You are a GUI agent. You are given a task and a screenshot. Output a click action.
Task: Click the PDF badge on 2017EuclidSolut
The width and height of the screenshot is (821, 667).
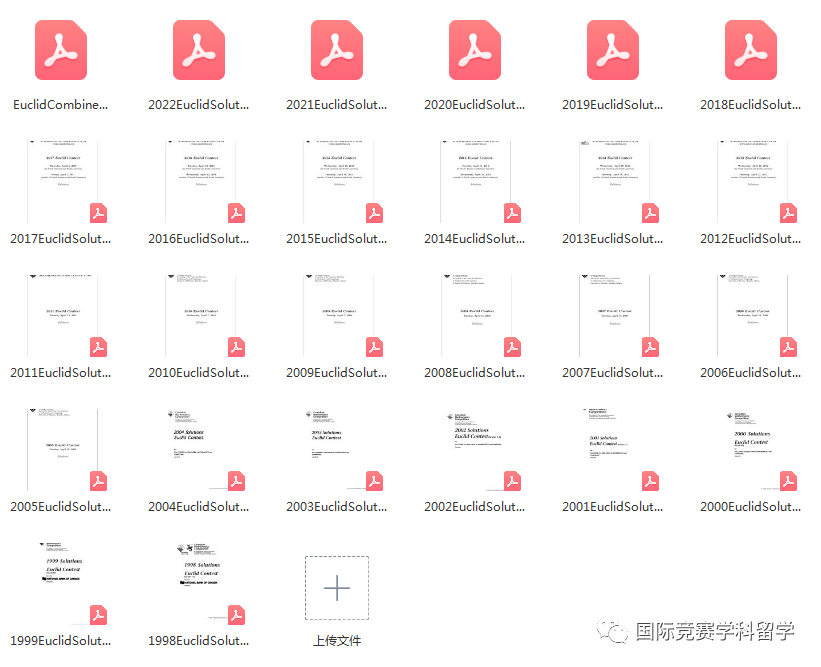(98, 213)
